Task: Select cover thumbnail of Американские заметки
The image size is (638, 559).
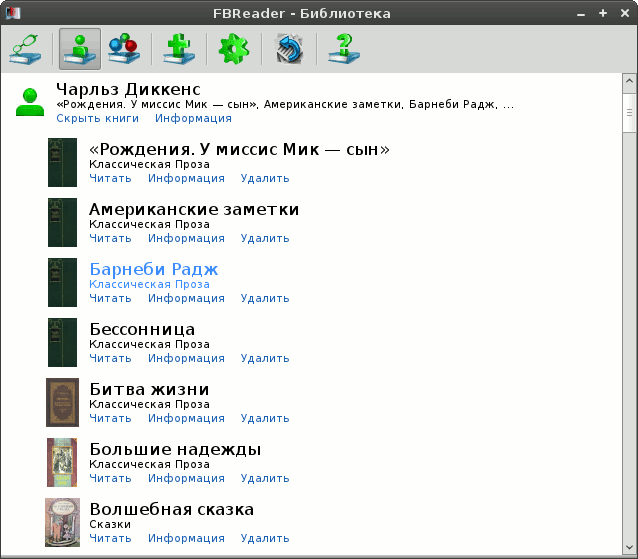Action: coord(62,223)
